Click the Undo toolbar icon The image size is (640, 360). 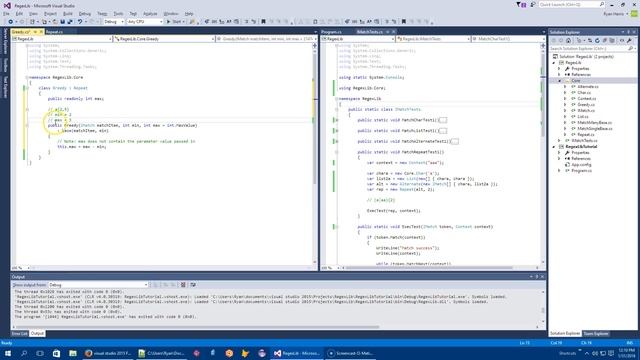(x=80, y=22)
